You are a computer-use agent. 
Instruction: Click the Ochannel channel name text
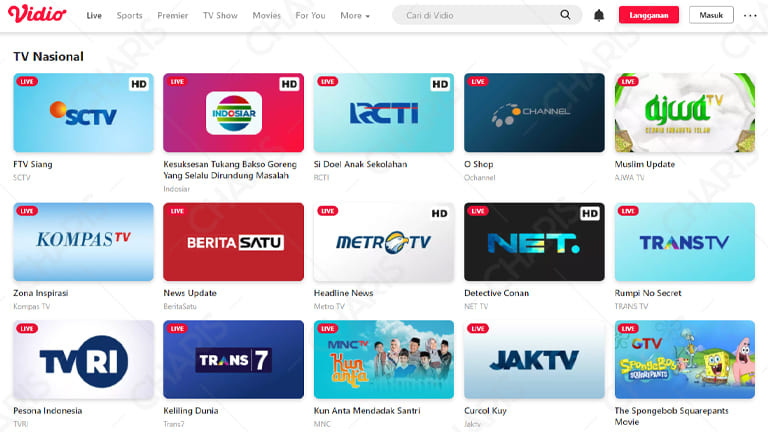pyautogui.click(x=480, y=177)
